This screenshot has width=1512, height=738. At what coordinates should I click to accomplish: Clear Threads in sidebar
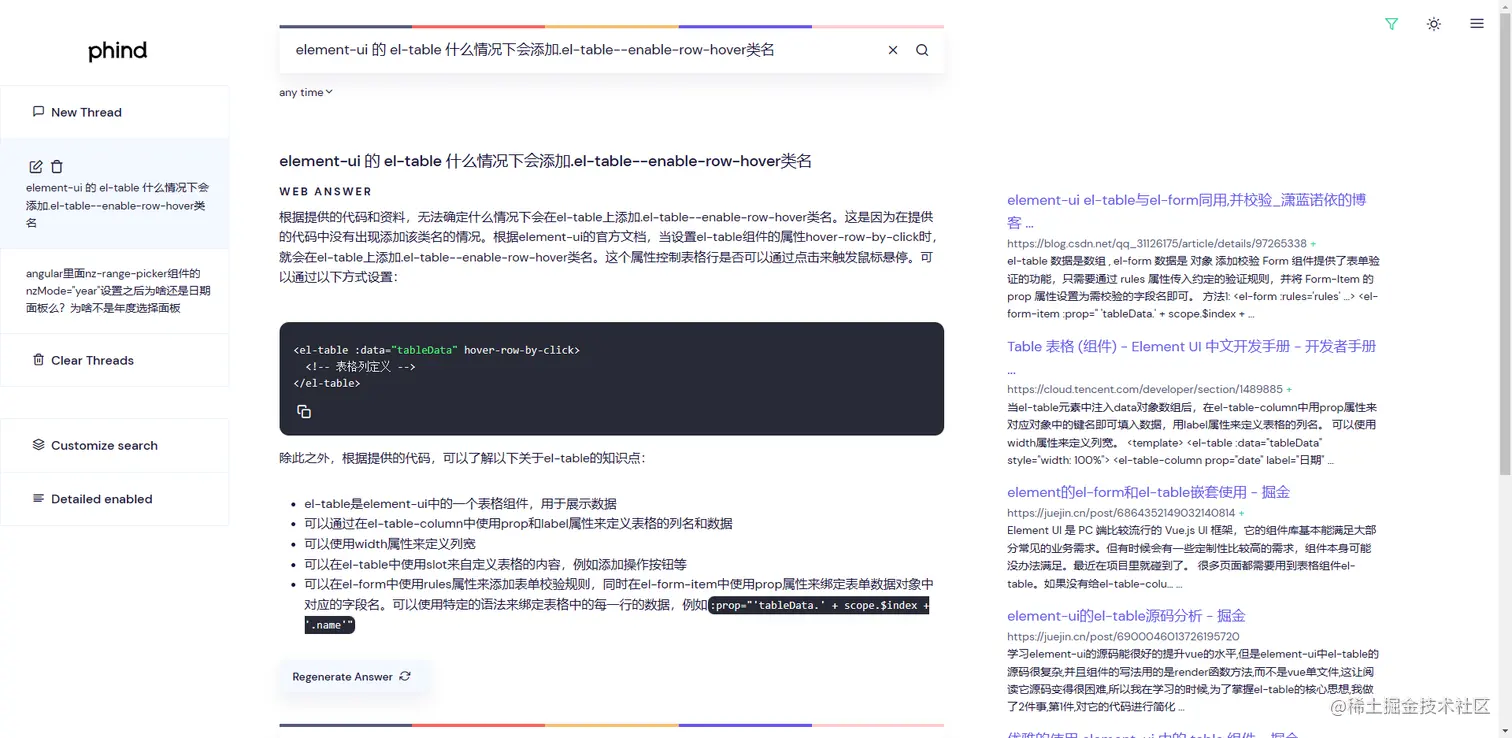pyautogui.click(x=115, y=360)
